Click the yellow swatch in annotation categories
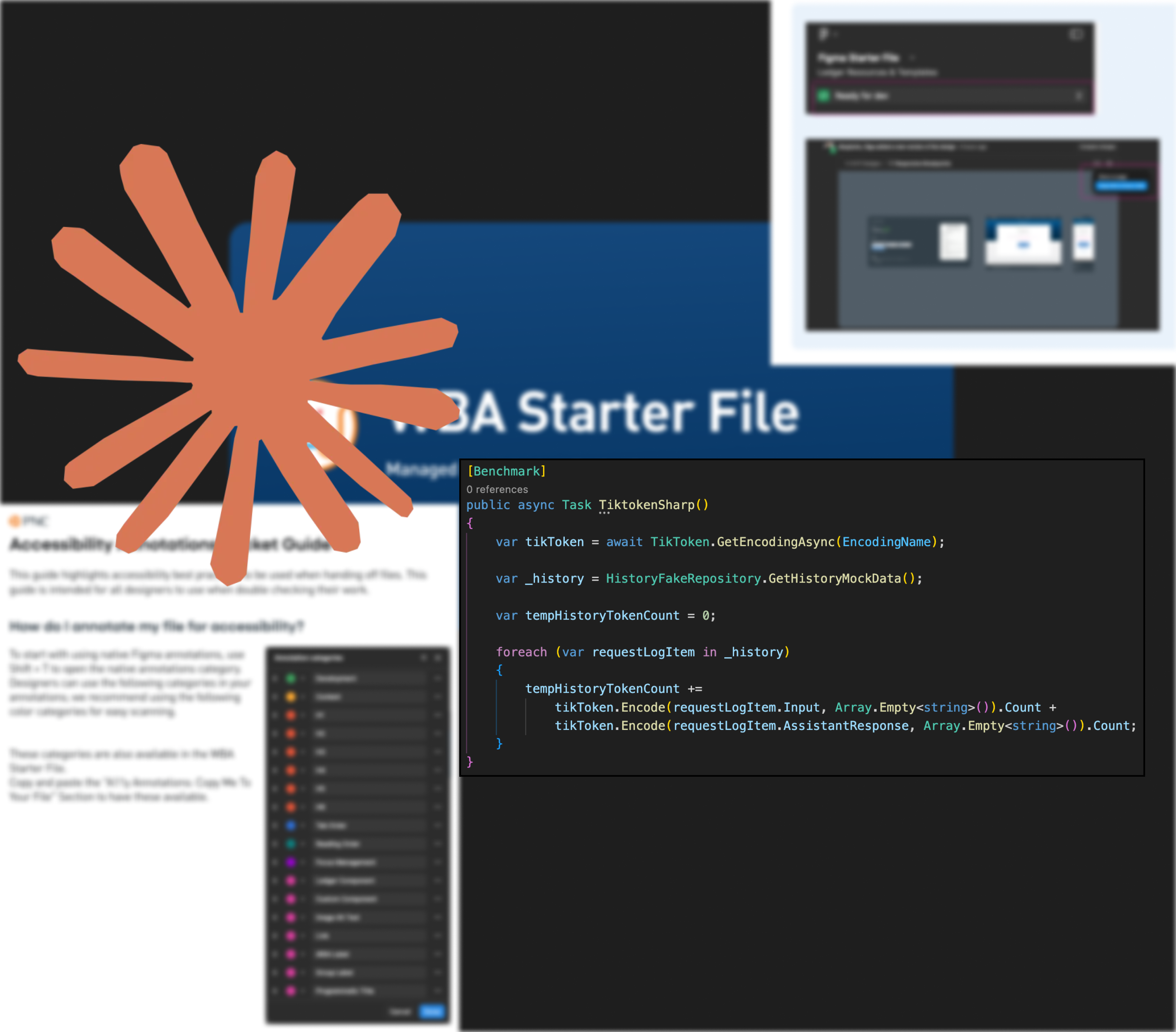 click(291, 697)
